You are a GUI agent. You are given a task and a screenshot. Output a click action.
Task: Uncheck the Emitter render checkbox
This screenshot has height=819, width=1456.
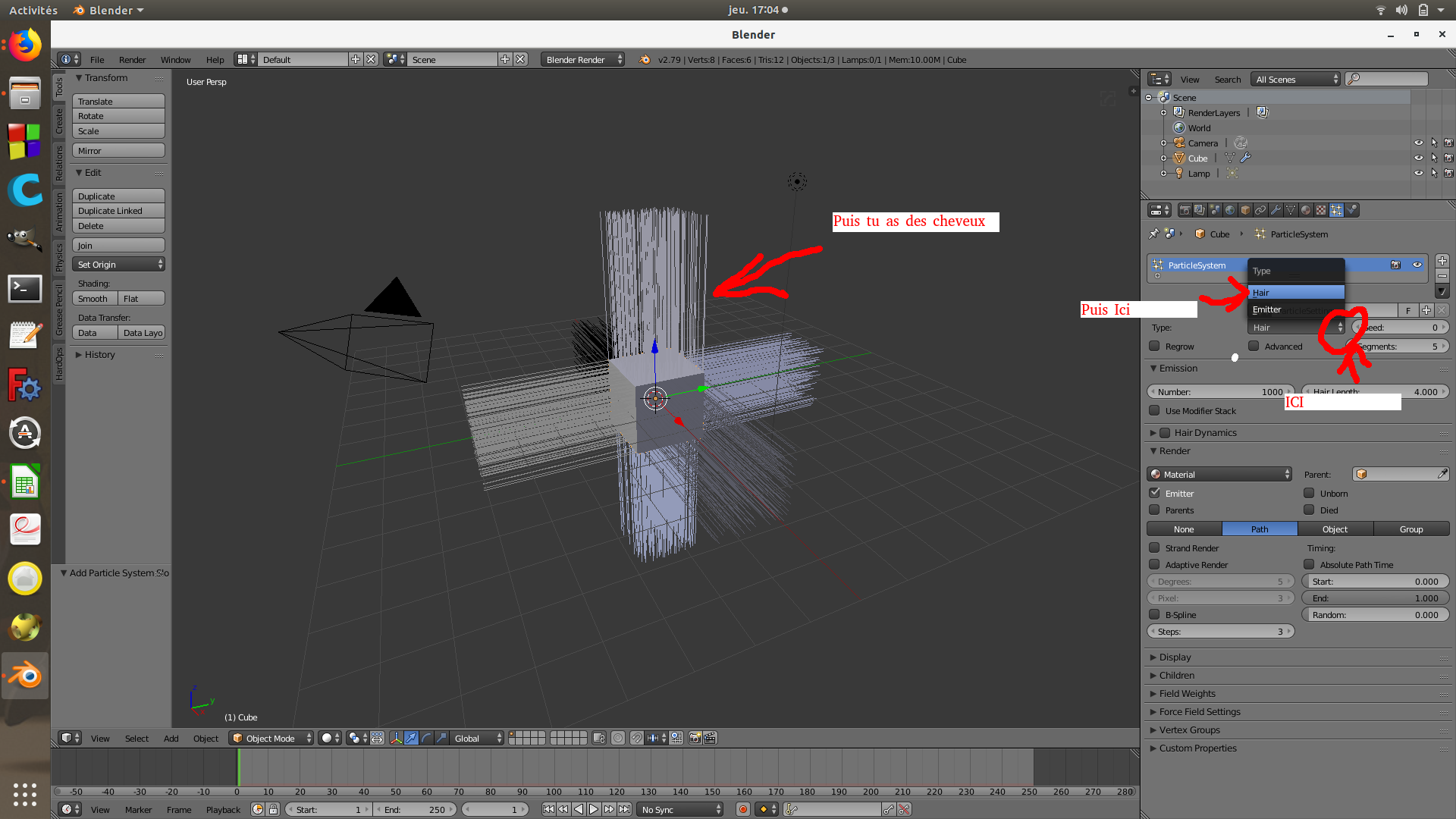[x=1155, y=494]
